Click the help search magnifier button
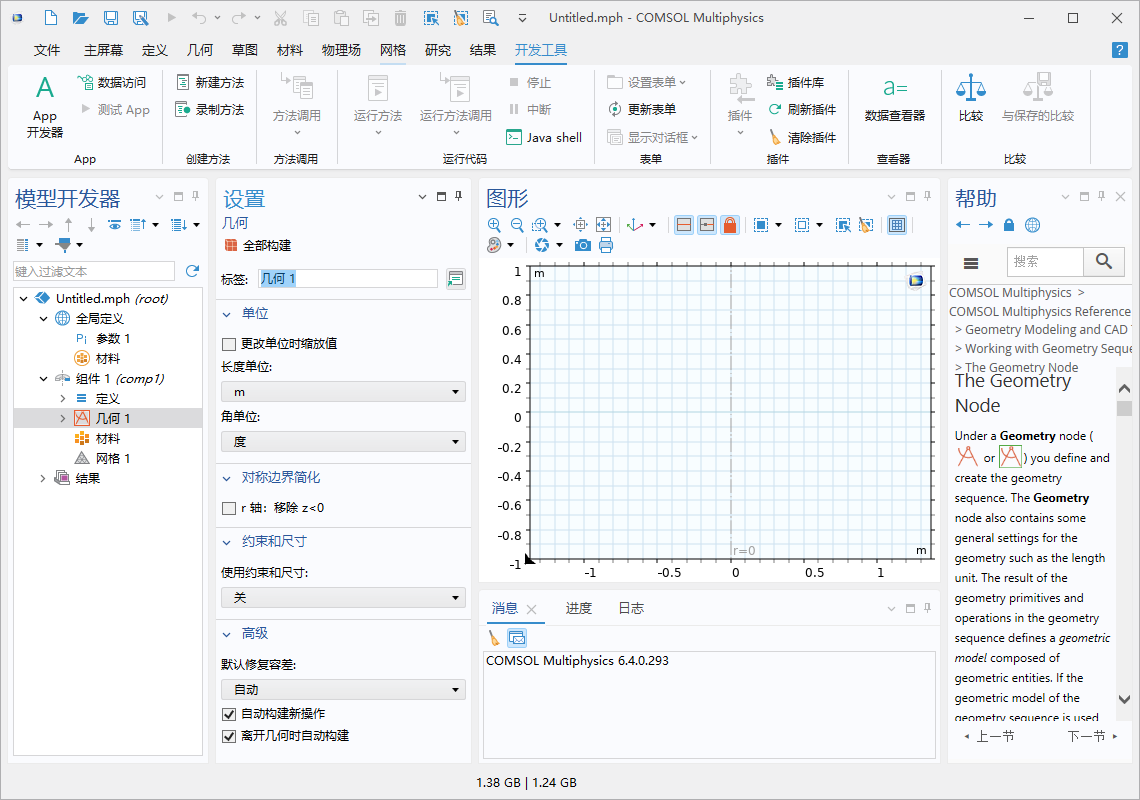The height and width of the screenshot is (800, 1140). [x=1104, y=261]
